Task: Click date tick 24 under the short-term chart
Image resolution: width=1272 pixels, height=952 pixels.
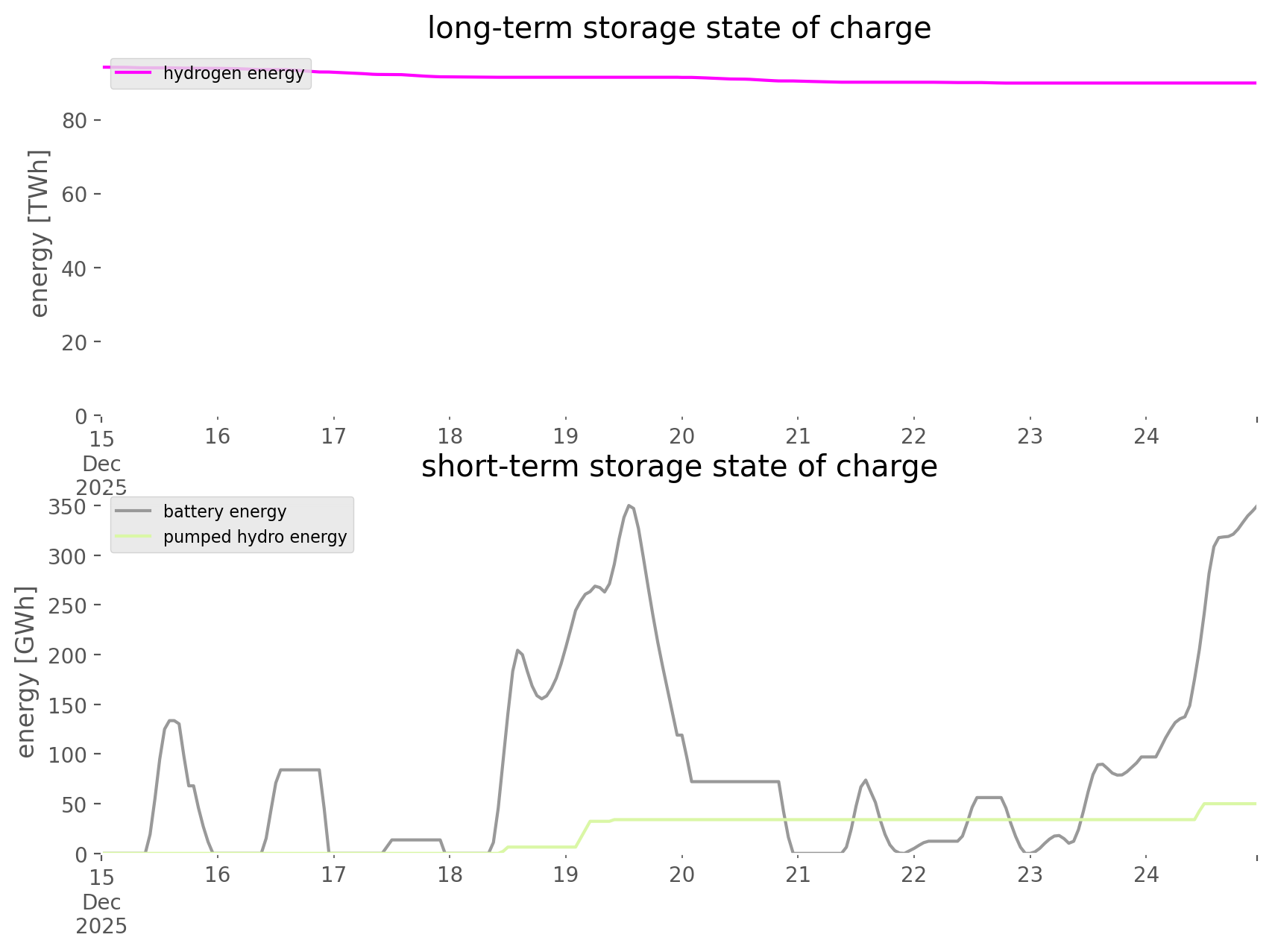Action: (x=1146, y=874)
